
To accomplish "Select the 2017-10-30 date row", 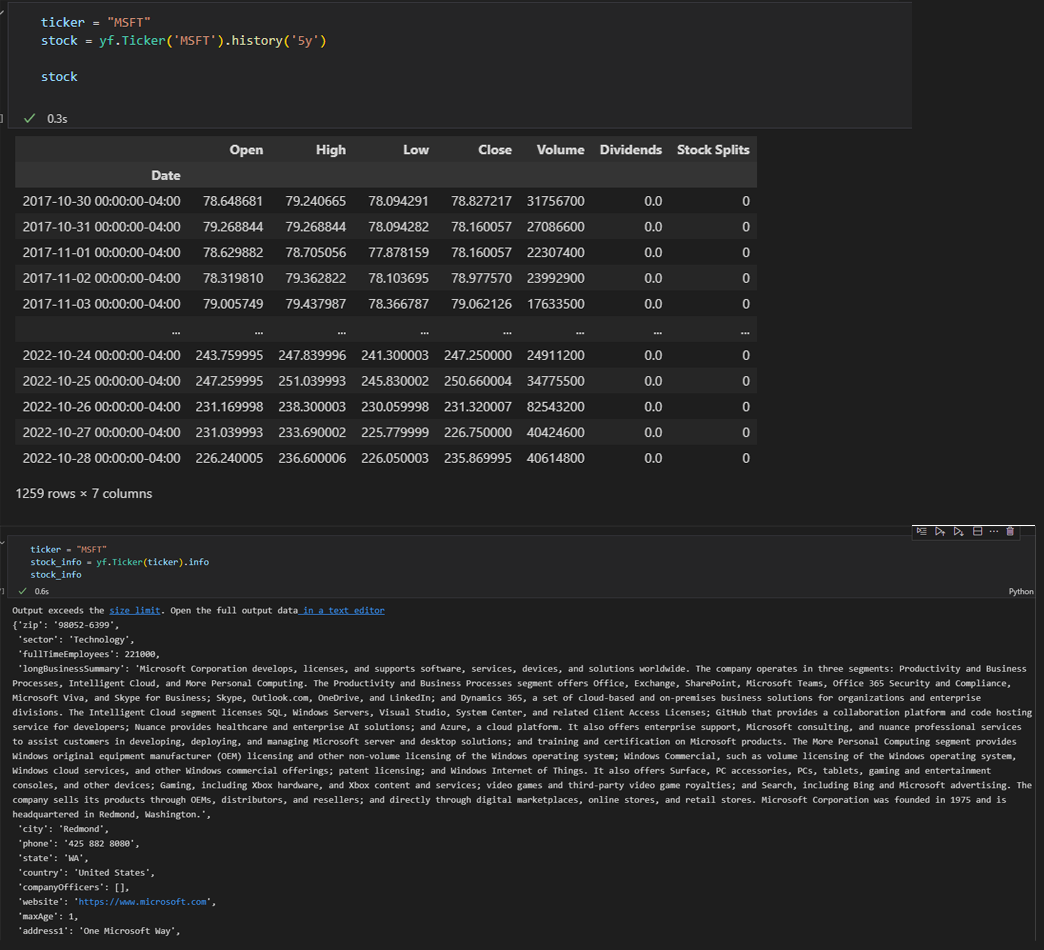I will [x=101, y=201].
